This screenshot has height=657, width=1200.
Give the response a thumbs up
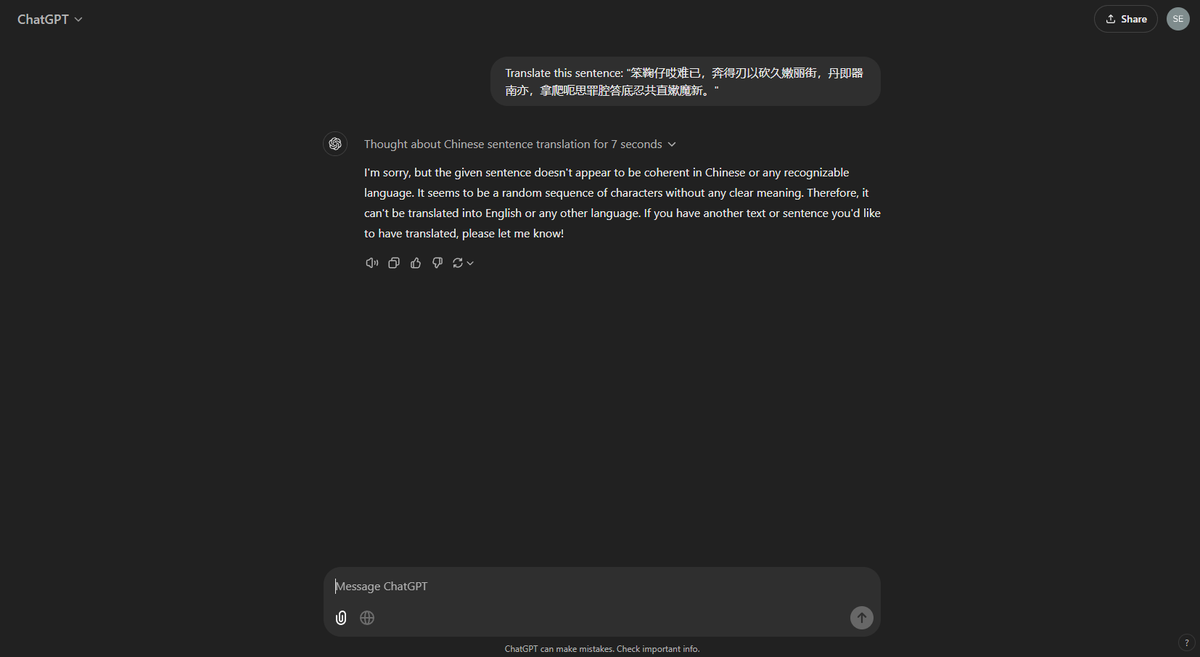tap(416, 263)
